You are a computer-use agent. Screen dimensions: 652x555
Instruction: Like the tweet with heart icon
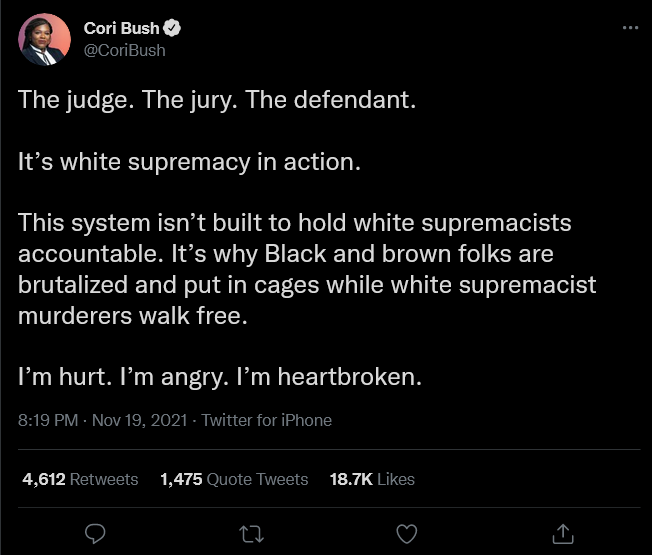click(406, 532)
